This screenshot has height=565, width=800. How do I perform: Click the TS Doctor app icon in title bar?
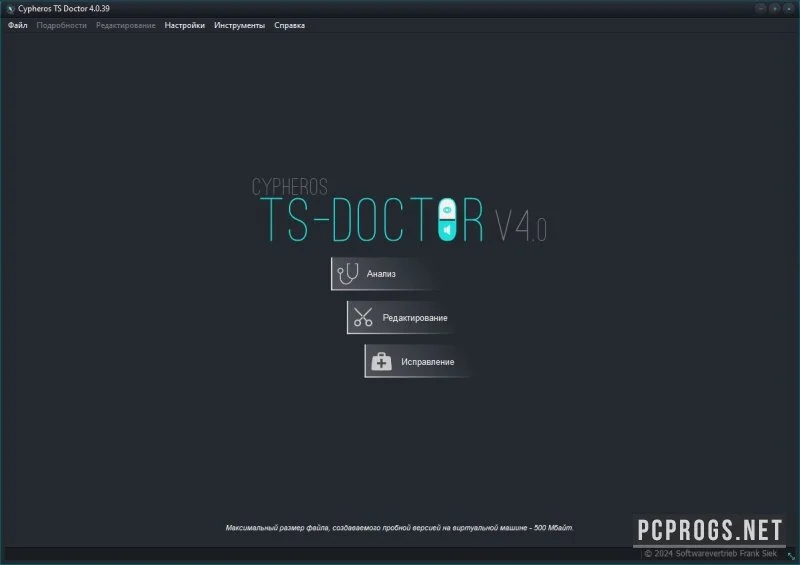point(10,9)
